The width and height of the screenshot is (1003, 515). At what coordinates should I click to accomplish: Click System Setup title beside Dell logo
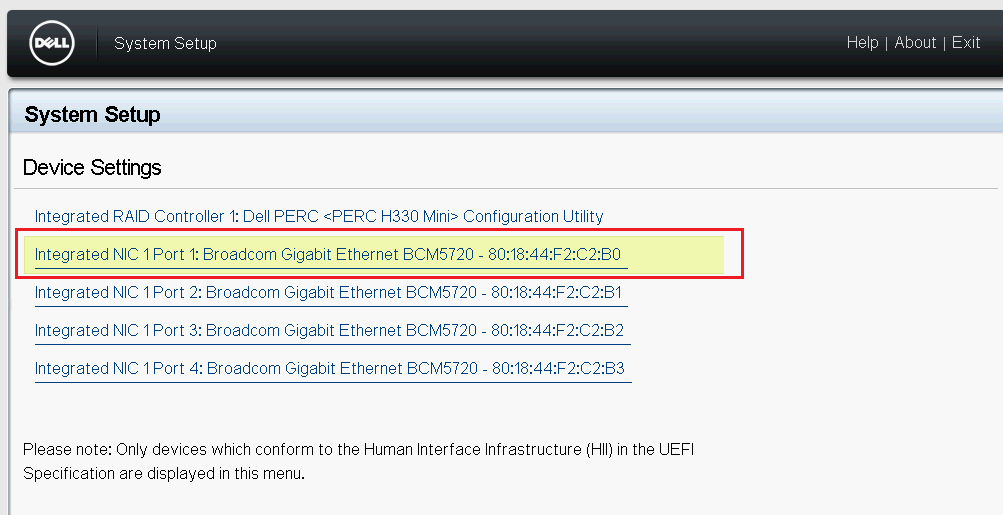pos(165,43)
